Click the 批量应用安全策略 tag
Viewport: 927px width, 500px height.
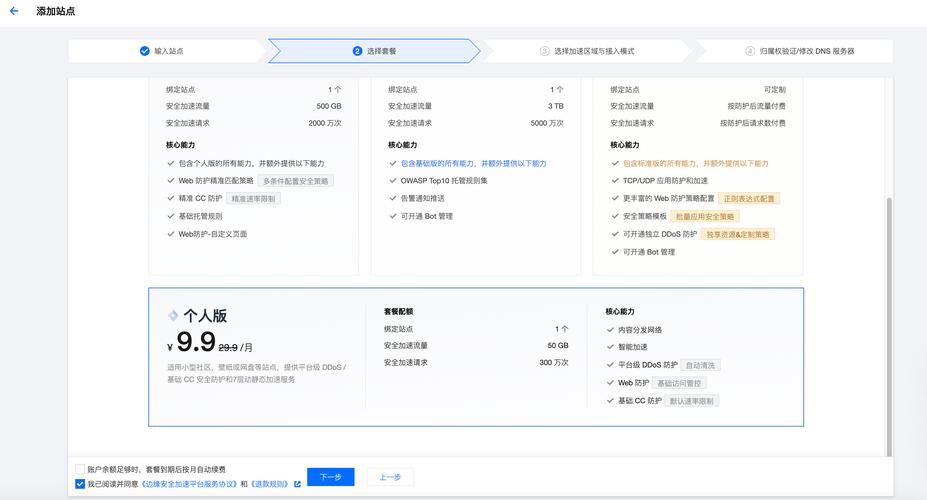[x=705, y=216]
